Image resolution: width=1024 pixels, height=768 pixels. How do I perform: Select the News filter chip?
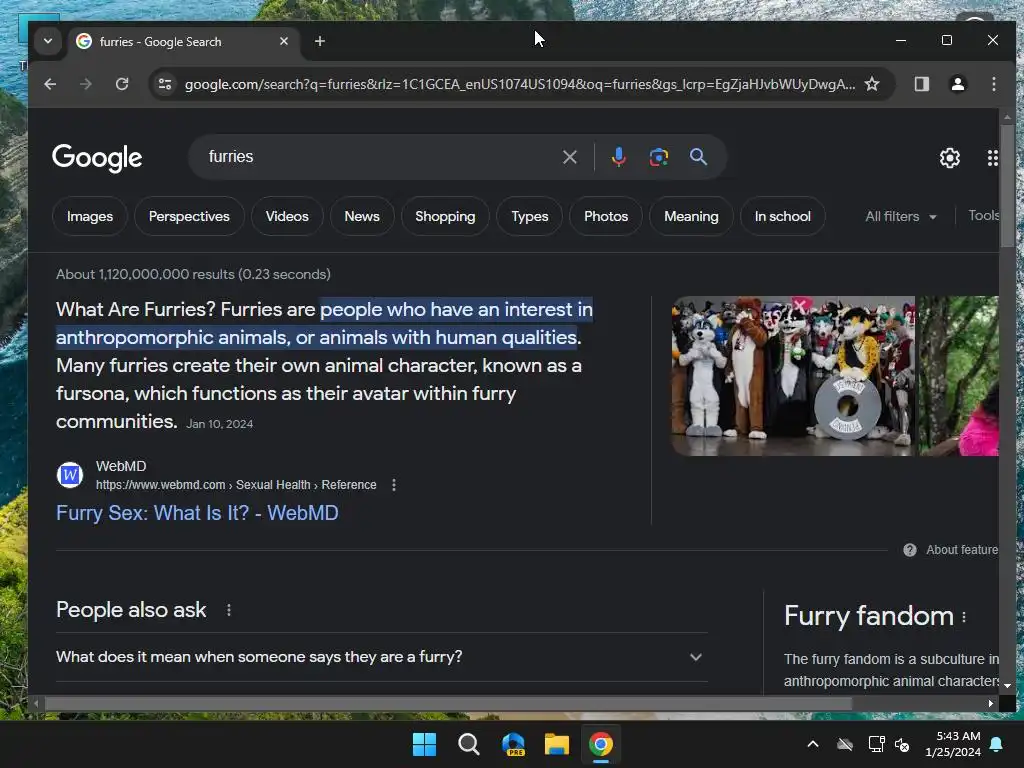(x=362, y=216)
